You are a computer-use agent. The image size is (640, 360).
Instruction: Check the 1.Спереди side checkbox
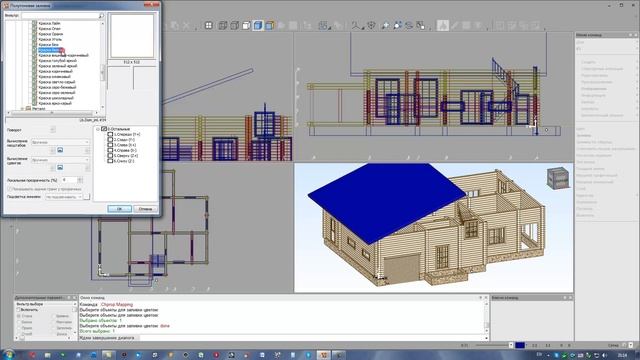click(x=110, y=134)
